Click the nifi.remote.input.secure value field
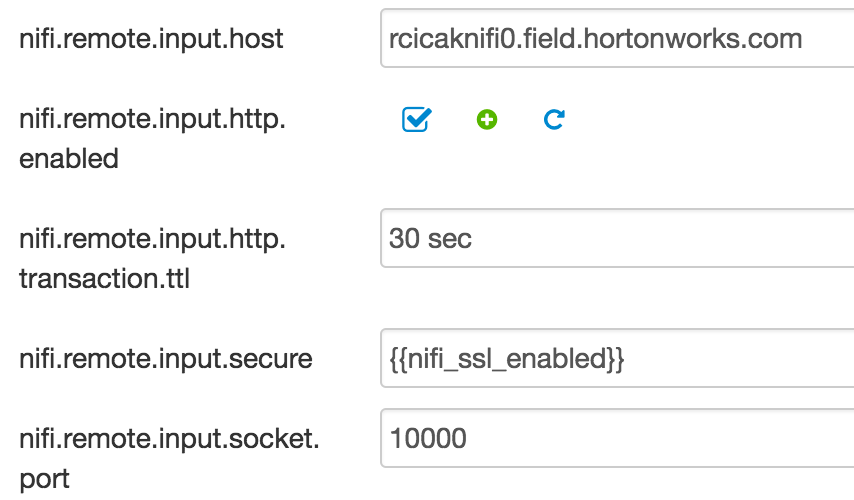Viewport: 854px width, 500px height. [x=616, y=359]
